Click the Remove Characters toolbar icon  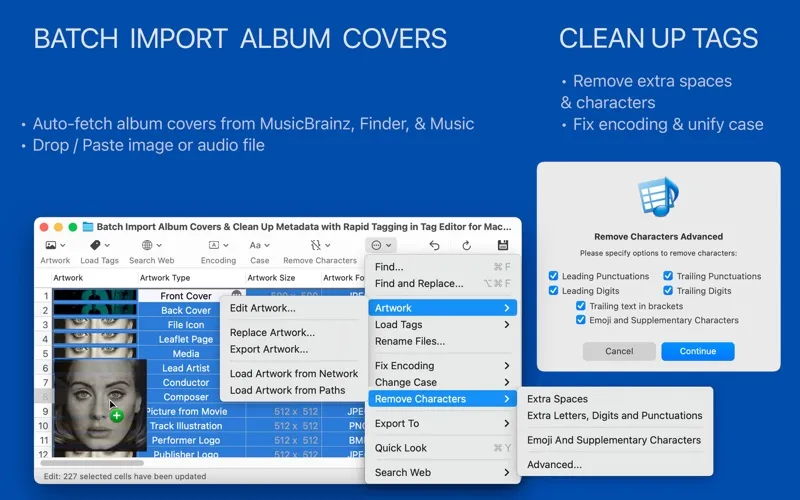(316, 245)
